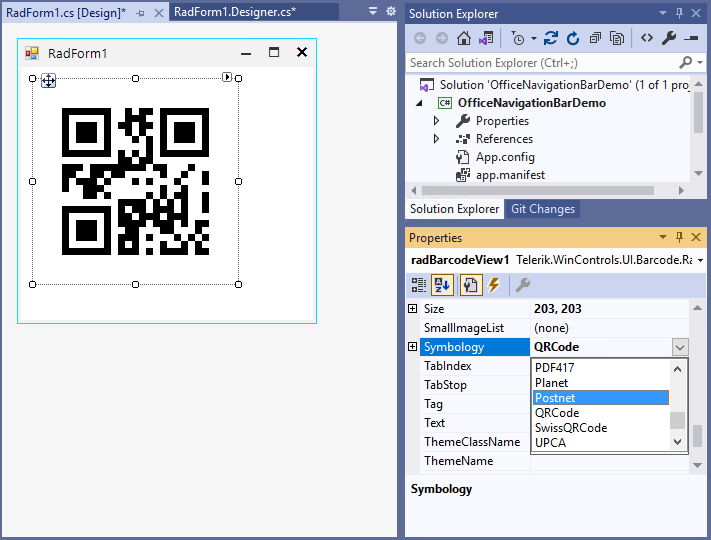The width and height of the screenshot is (711, 540).
Task: Click the Size value 203, 203
Action: click(x=557, y=308)
